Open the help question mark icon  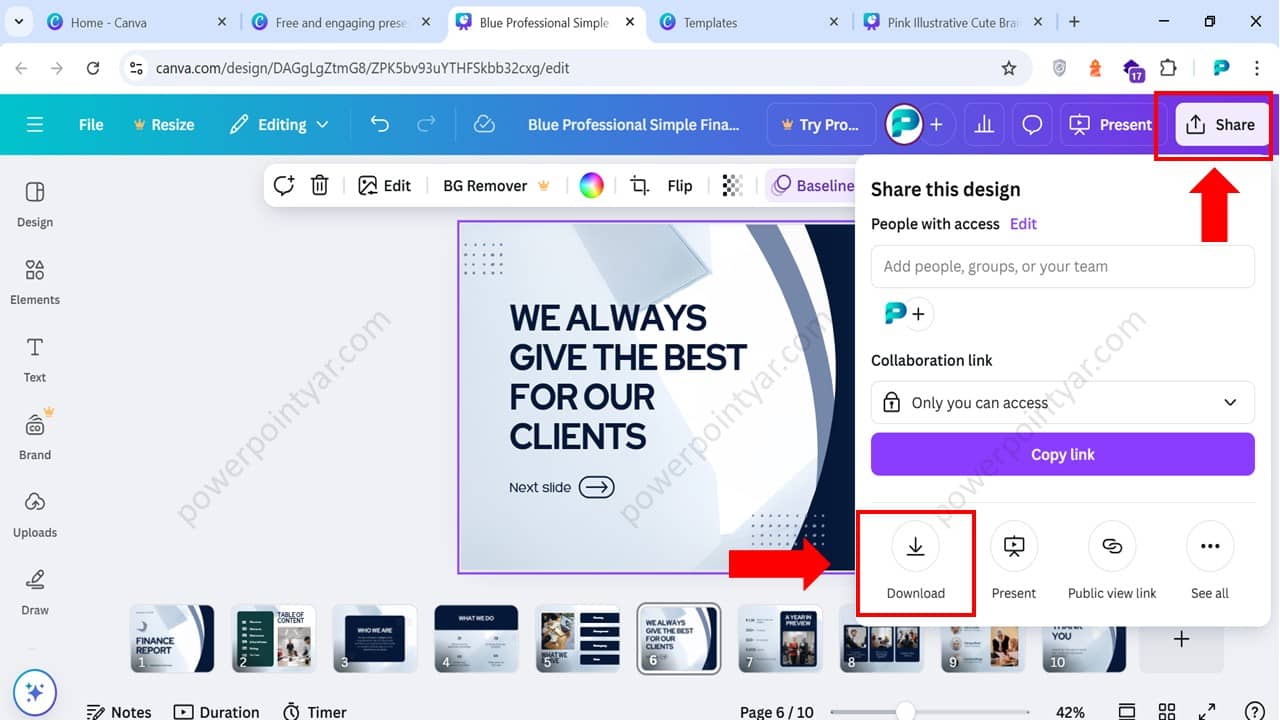[x=1255, y=712]
